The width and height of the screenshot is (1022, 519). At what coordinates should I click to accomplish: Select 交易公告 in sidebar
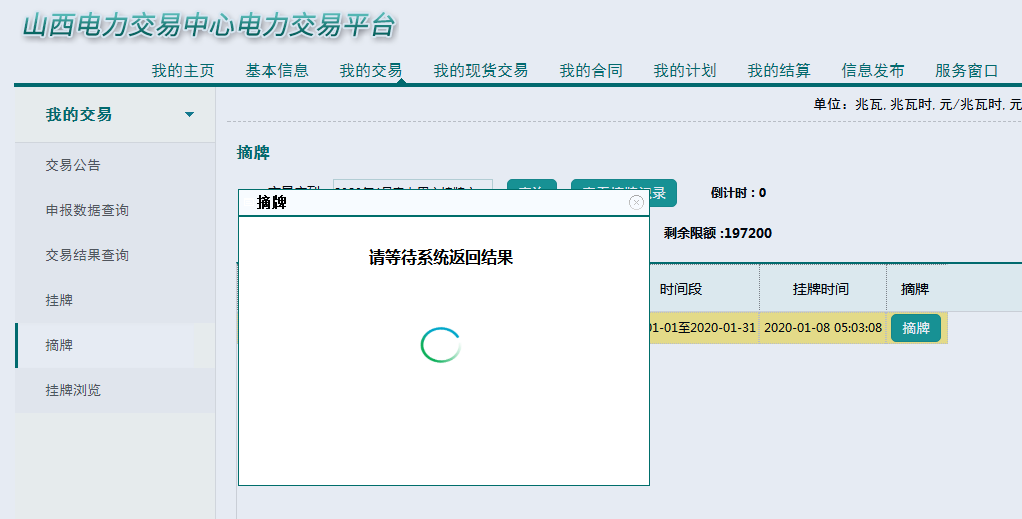73,165
